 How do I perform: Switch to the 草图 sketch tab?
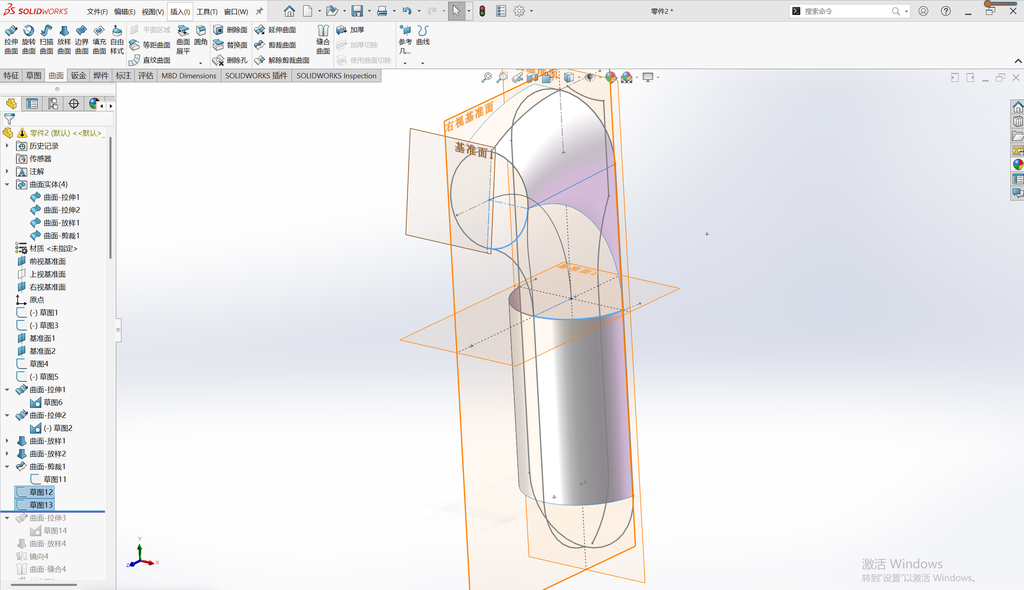33,76
